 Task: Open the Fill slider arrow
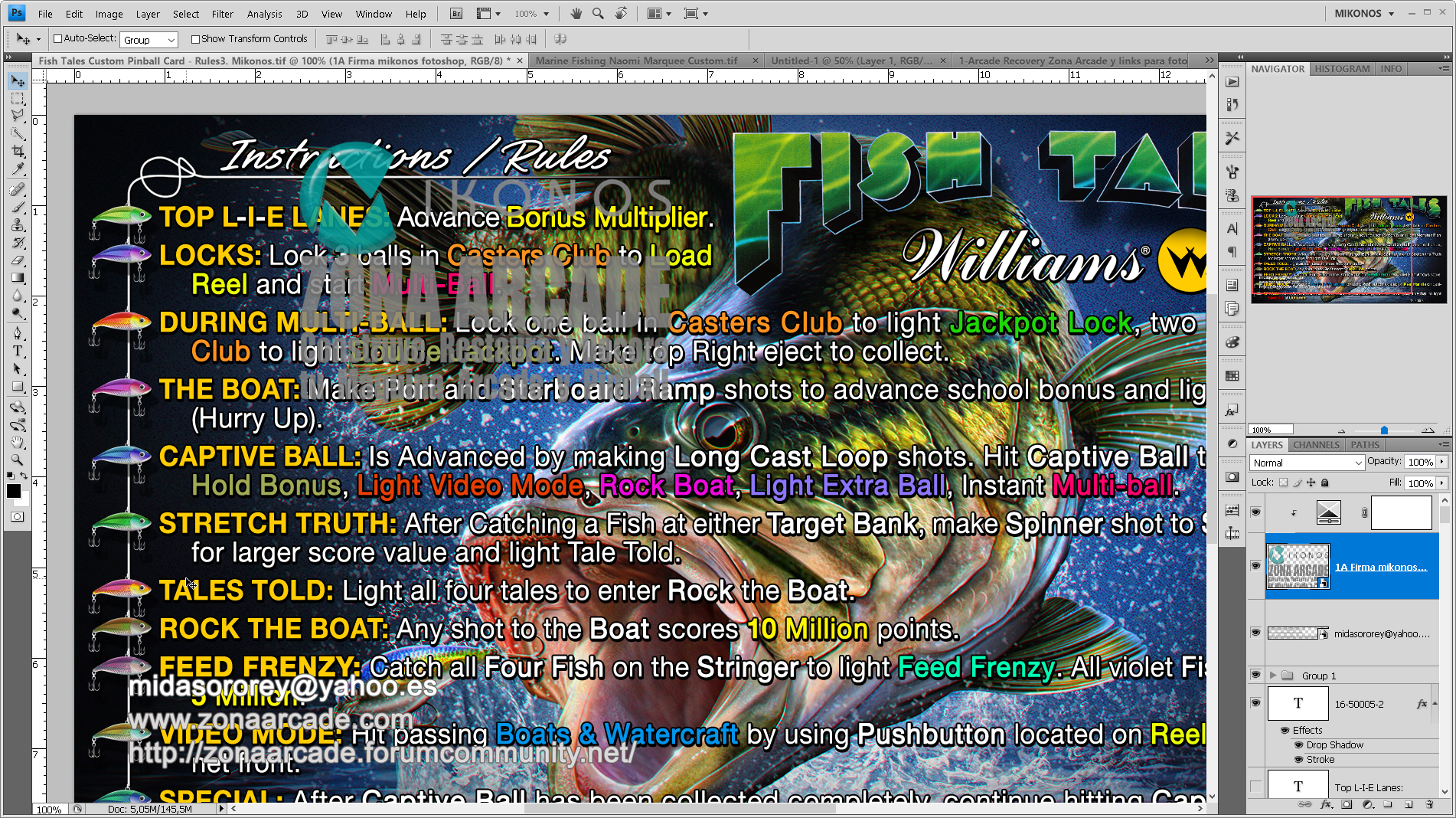(x=1442, y=483)
